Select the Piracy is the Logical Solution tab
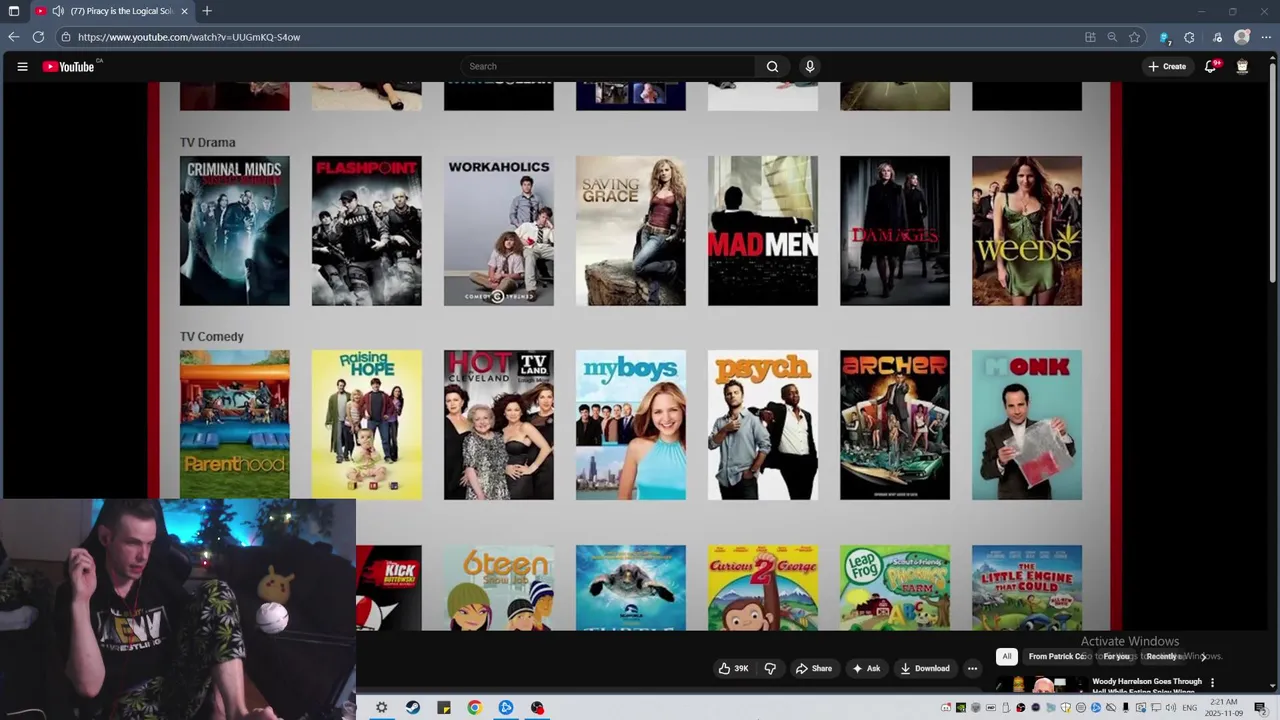1280x720 pixels. tap(111, 11)
